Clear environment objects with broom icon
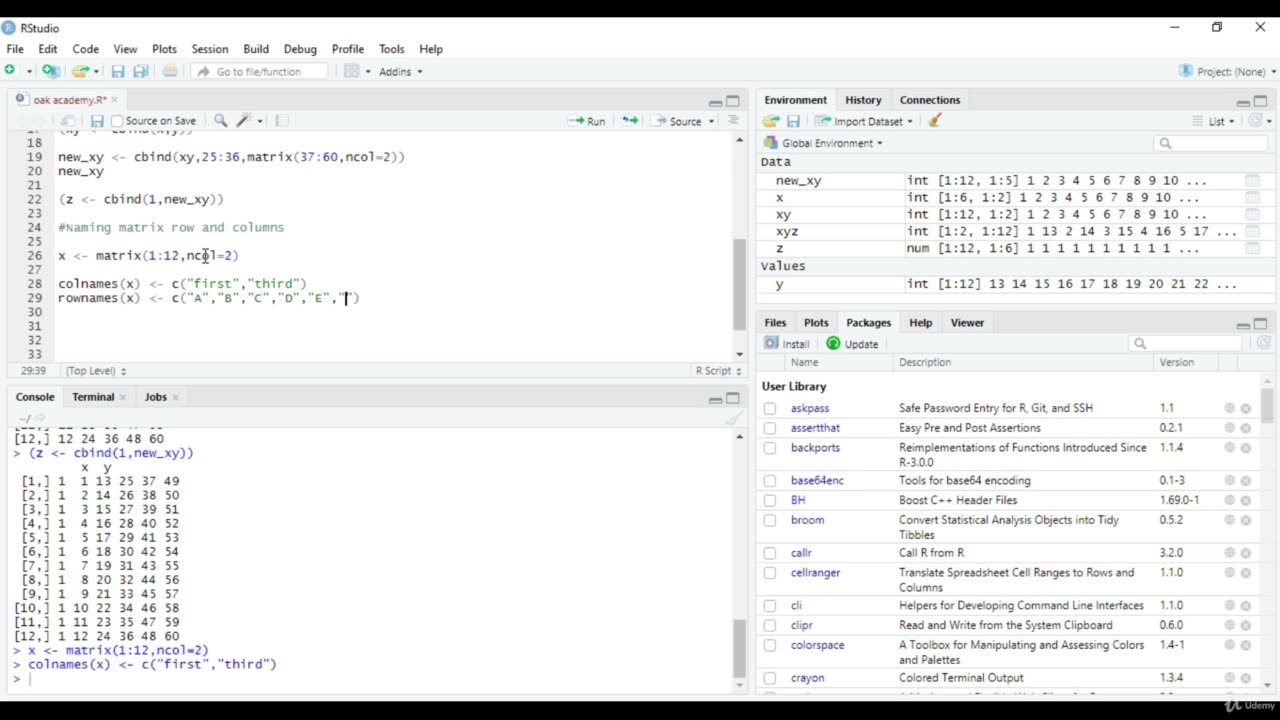This screenshot has height=720, width=1280. 935,121
